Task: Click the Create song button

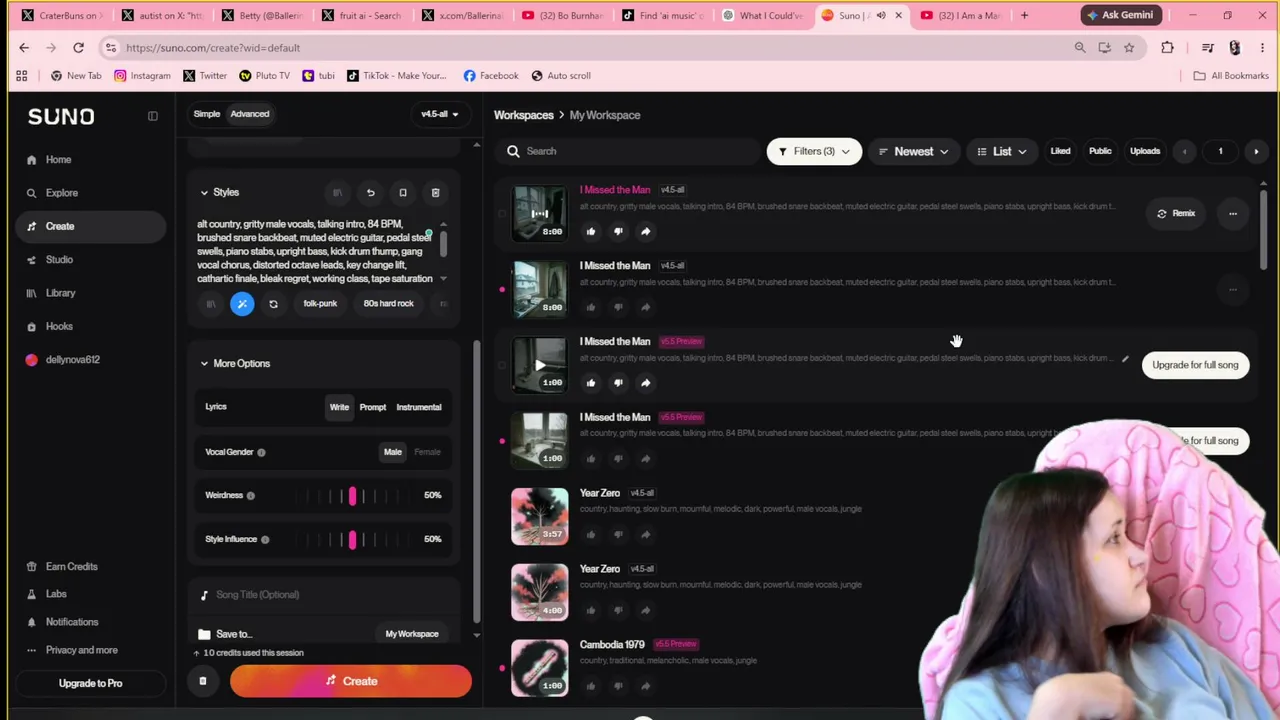Action: (x=351, y=681)
